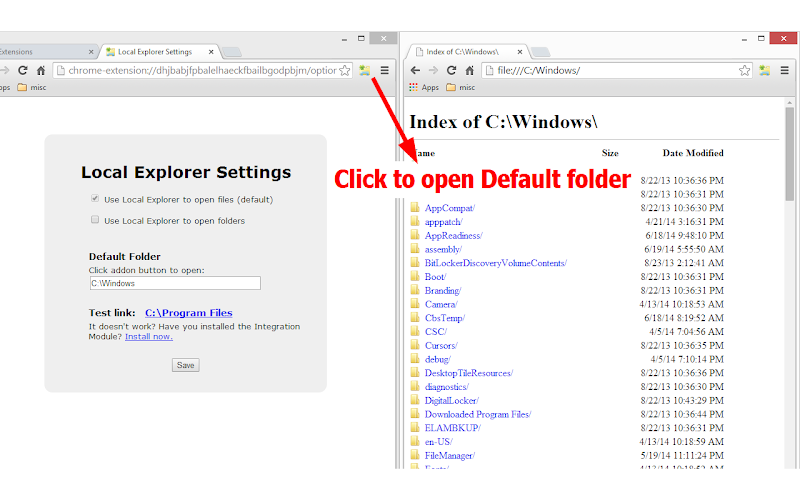Click date 5/19/14 11:11:24 PM

pos(682,455)
